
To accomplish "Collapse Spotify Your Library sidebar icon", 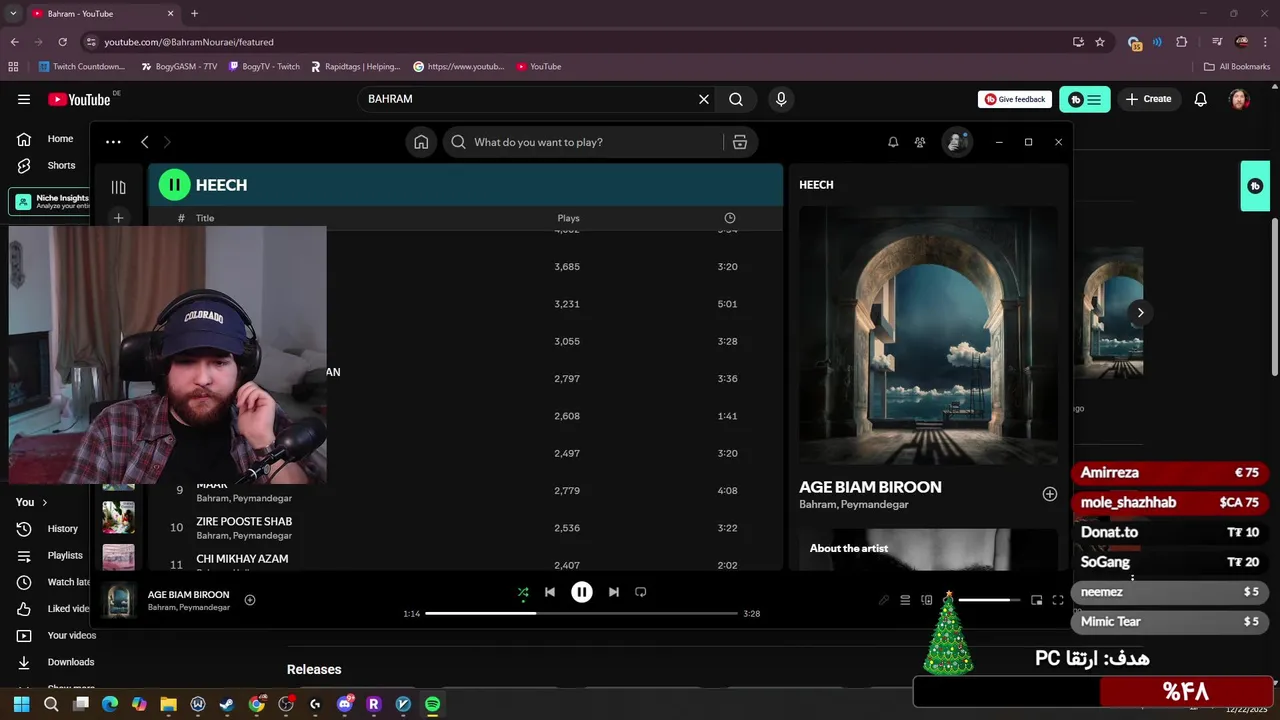I will tap(119, 187).
